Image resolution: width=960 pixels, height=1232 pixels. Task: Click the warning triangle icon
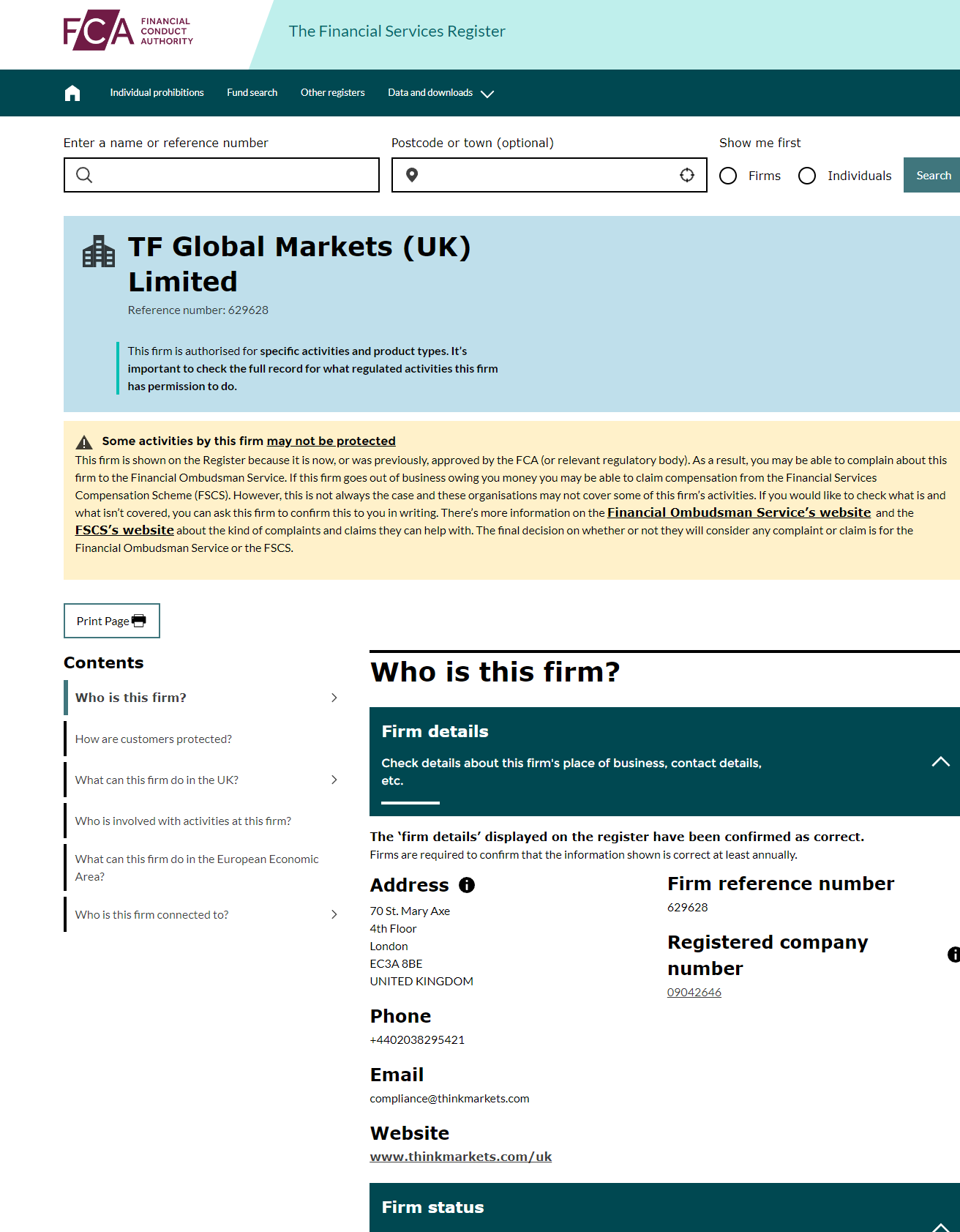84,442
